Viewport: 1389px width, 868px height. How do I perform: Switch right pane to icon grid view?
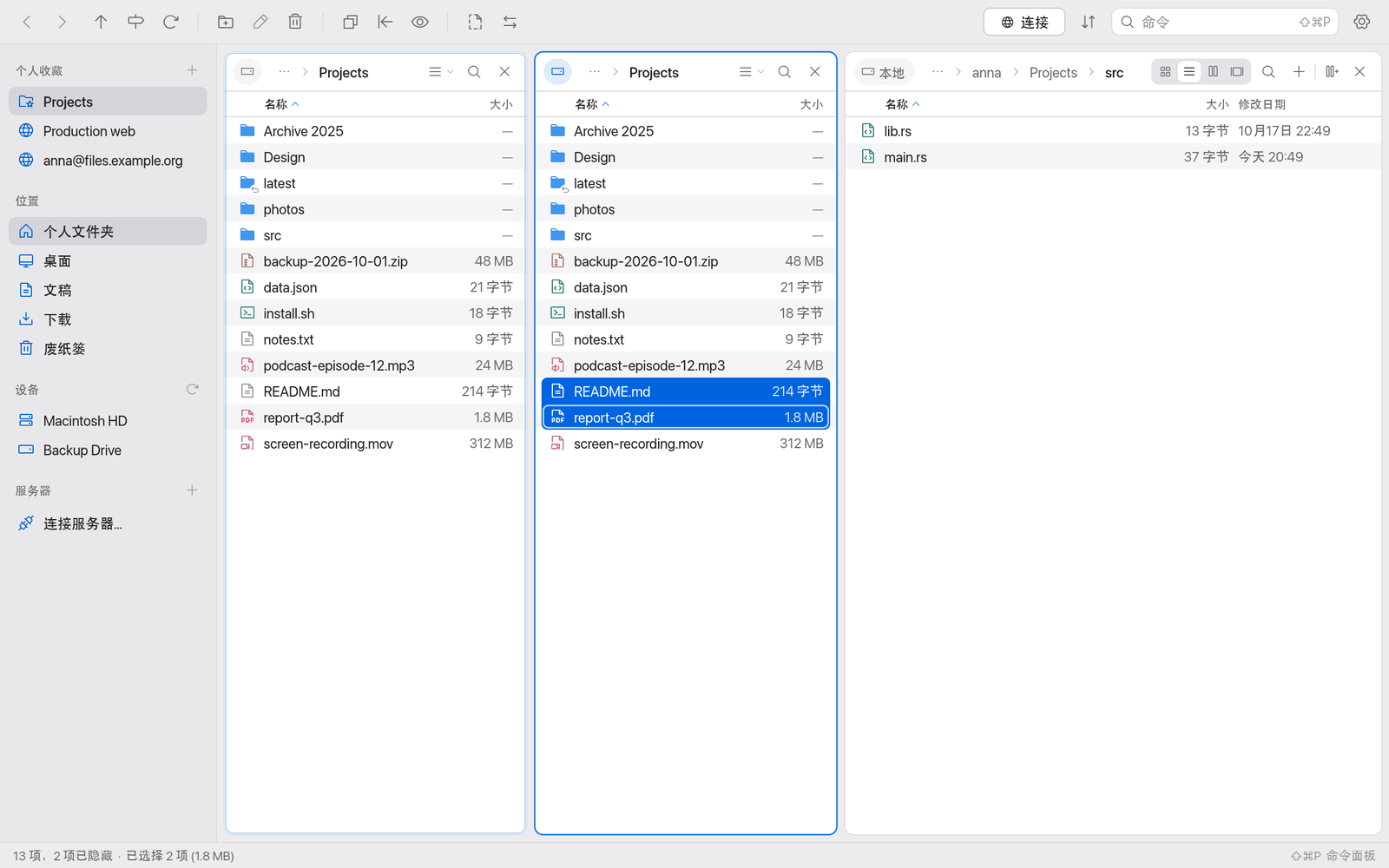point(1166,72)
